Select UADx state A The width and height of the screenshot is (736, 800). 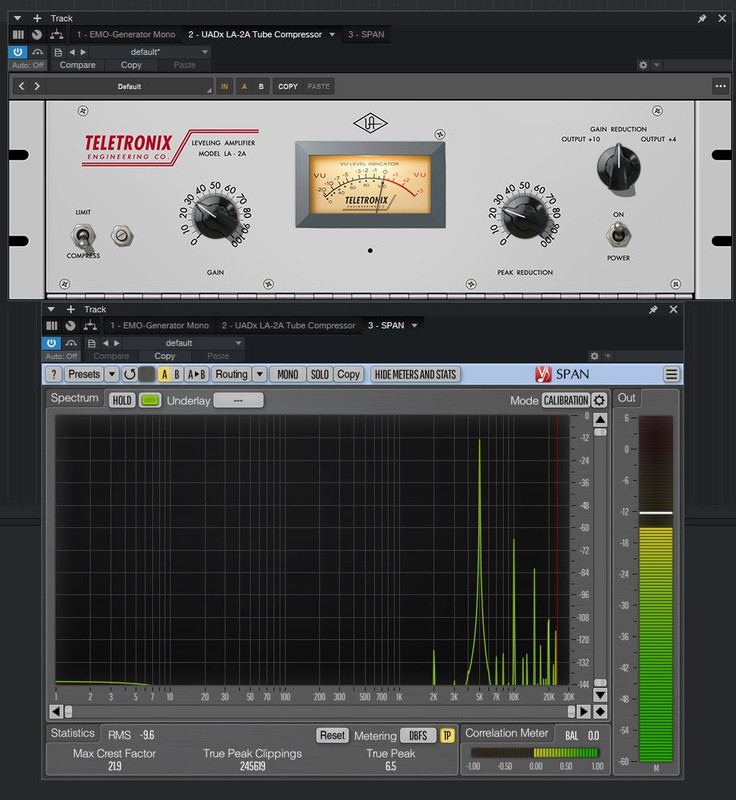244,87
